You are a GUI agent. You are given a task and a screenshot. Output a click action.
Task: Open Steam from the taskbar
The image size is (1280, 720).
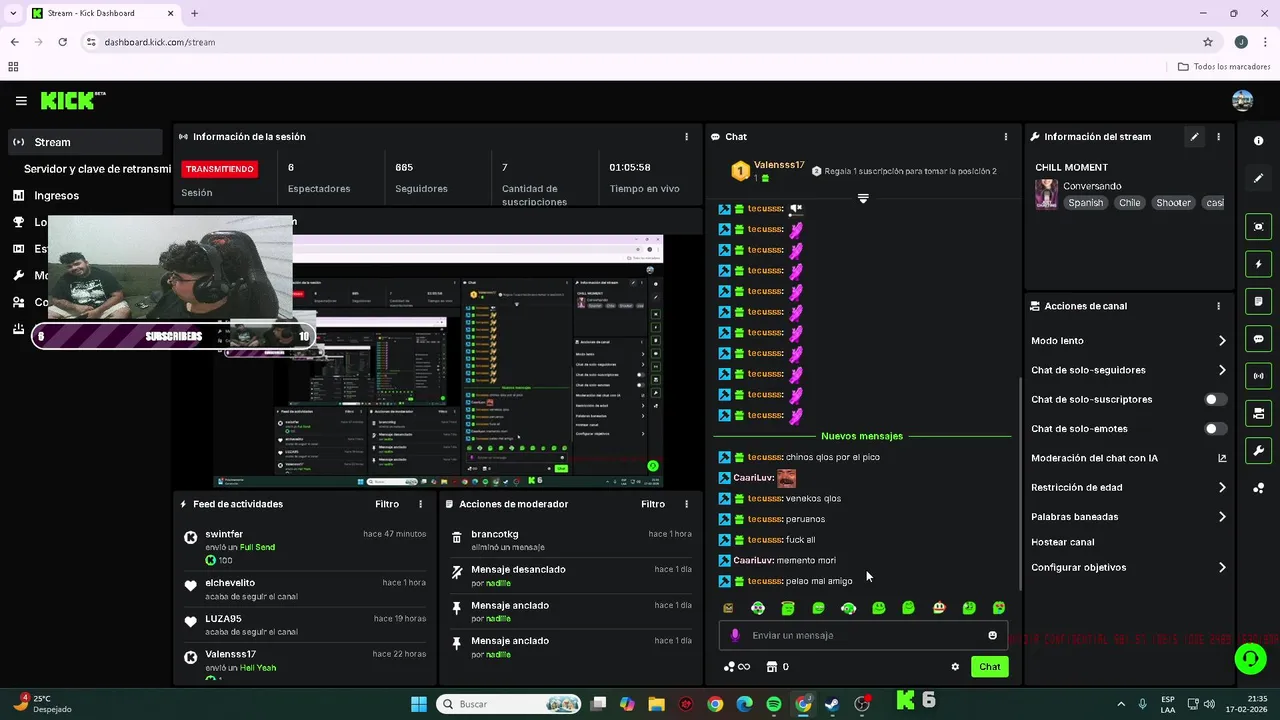pyautogui.click(x=832, y=704)
